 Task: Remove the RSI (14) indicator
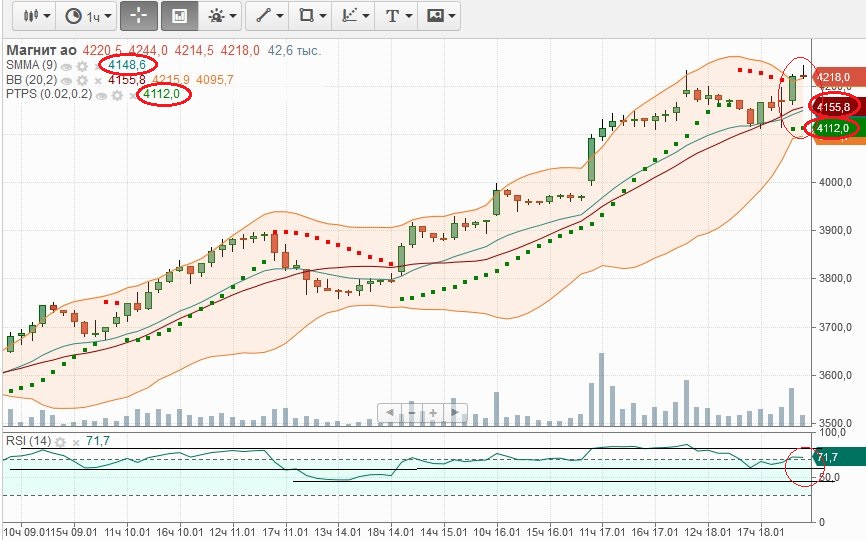(x=76, y=442)
